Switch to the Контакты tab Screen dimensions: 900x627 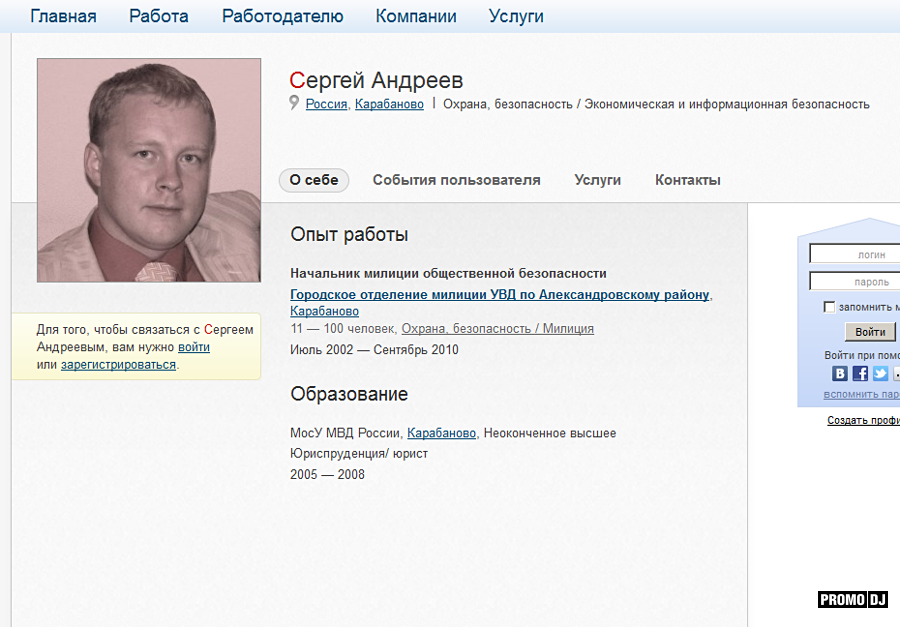(687, 180)
